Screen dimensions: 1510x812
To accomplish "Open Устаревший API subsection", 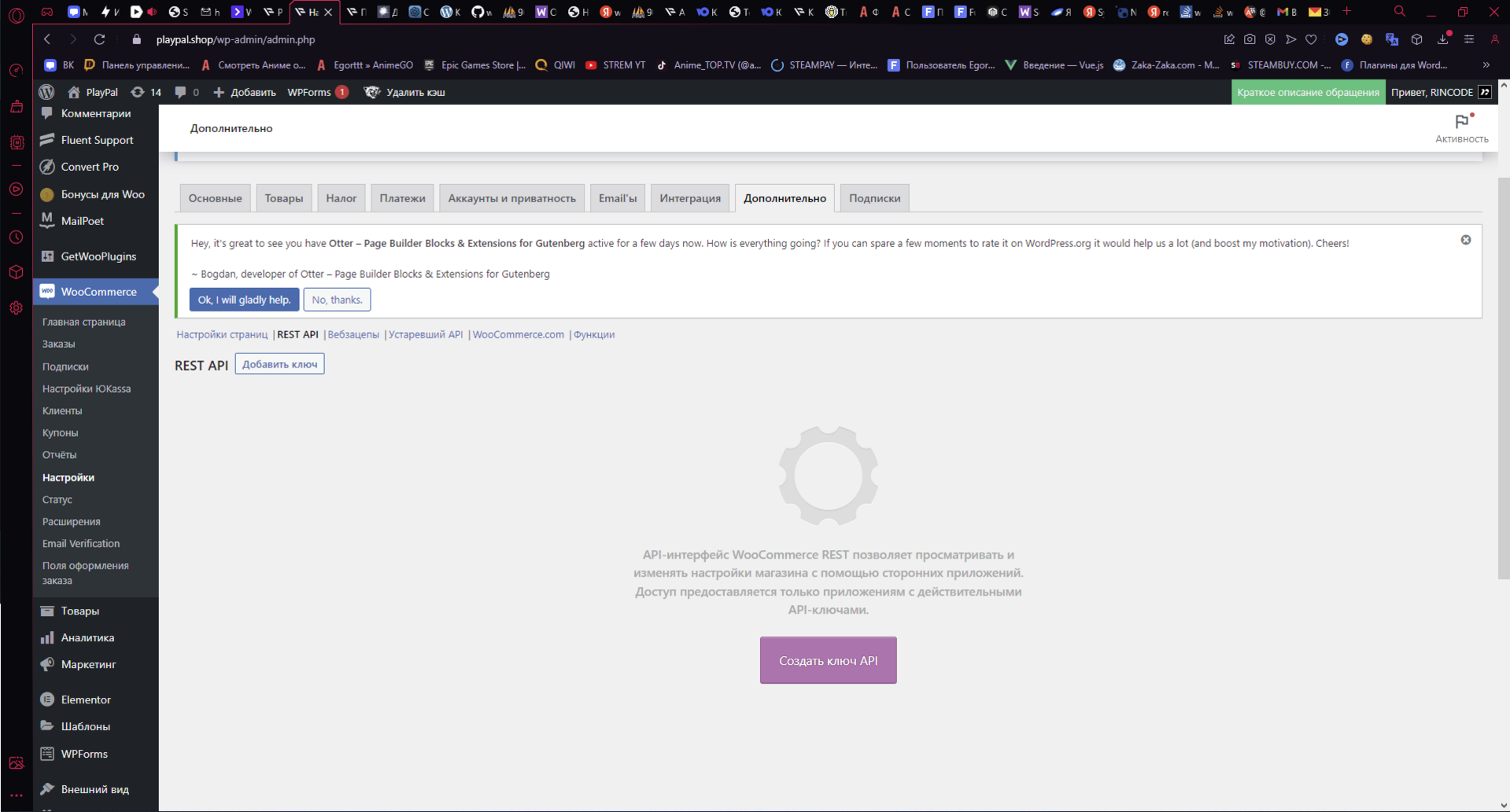I will [426, 334].
